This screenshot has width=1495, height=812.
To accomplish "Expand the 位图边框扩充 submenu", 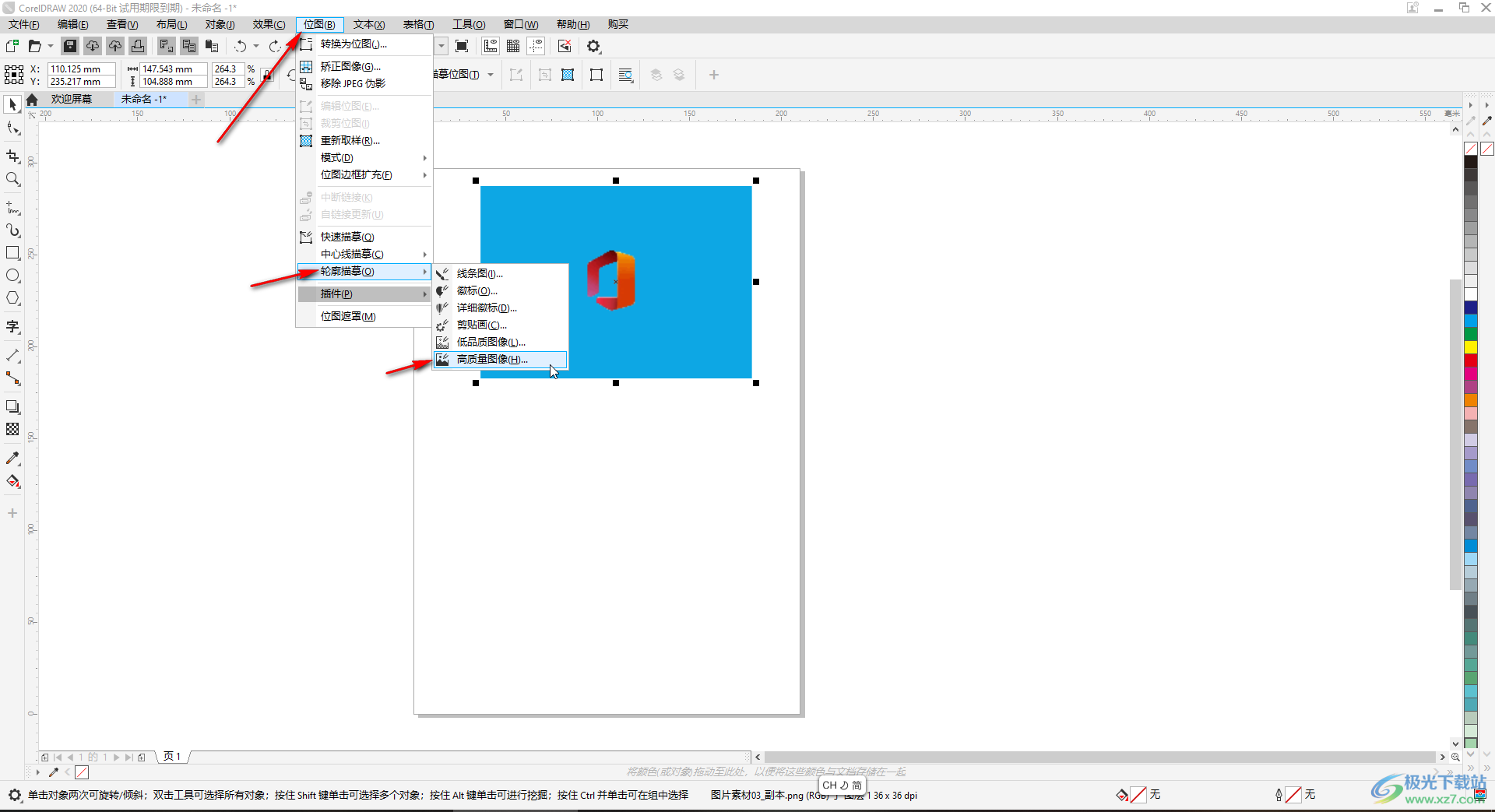I will point(364,174).
